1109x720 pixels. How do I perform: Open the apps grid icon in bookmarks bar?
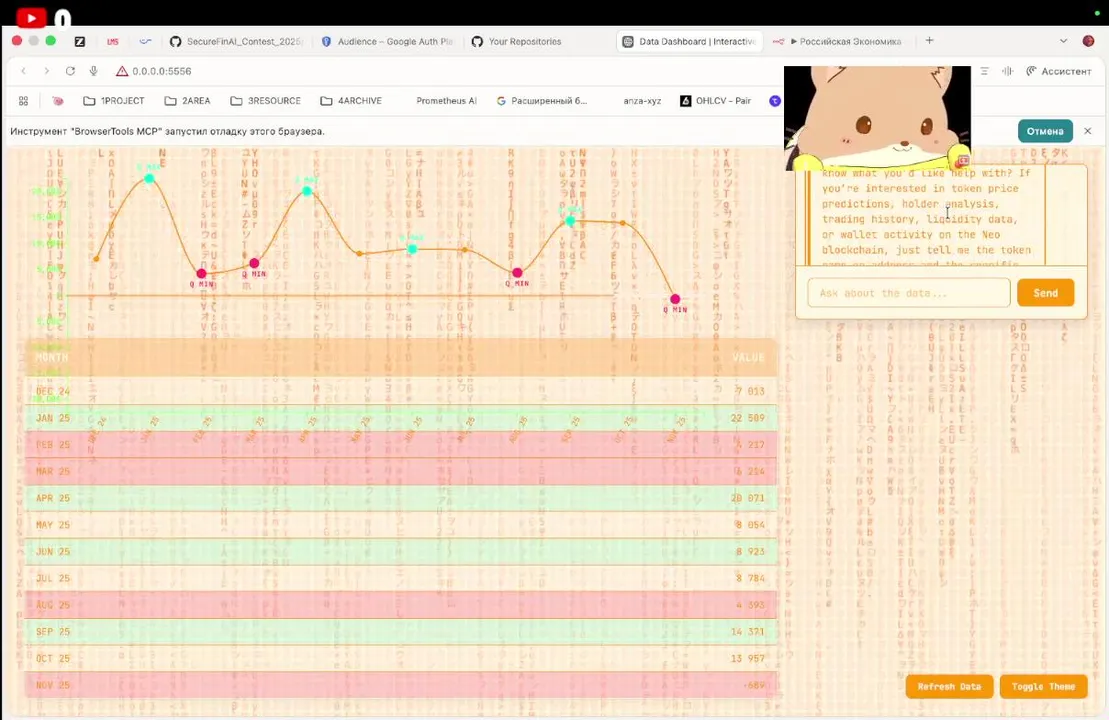click(23, 100)
